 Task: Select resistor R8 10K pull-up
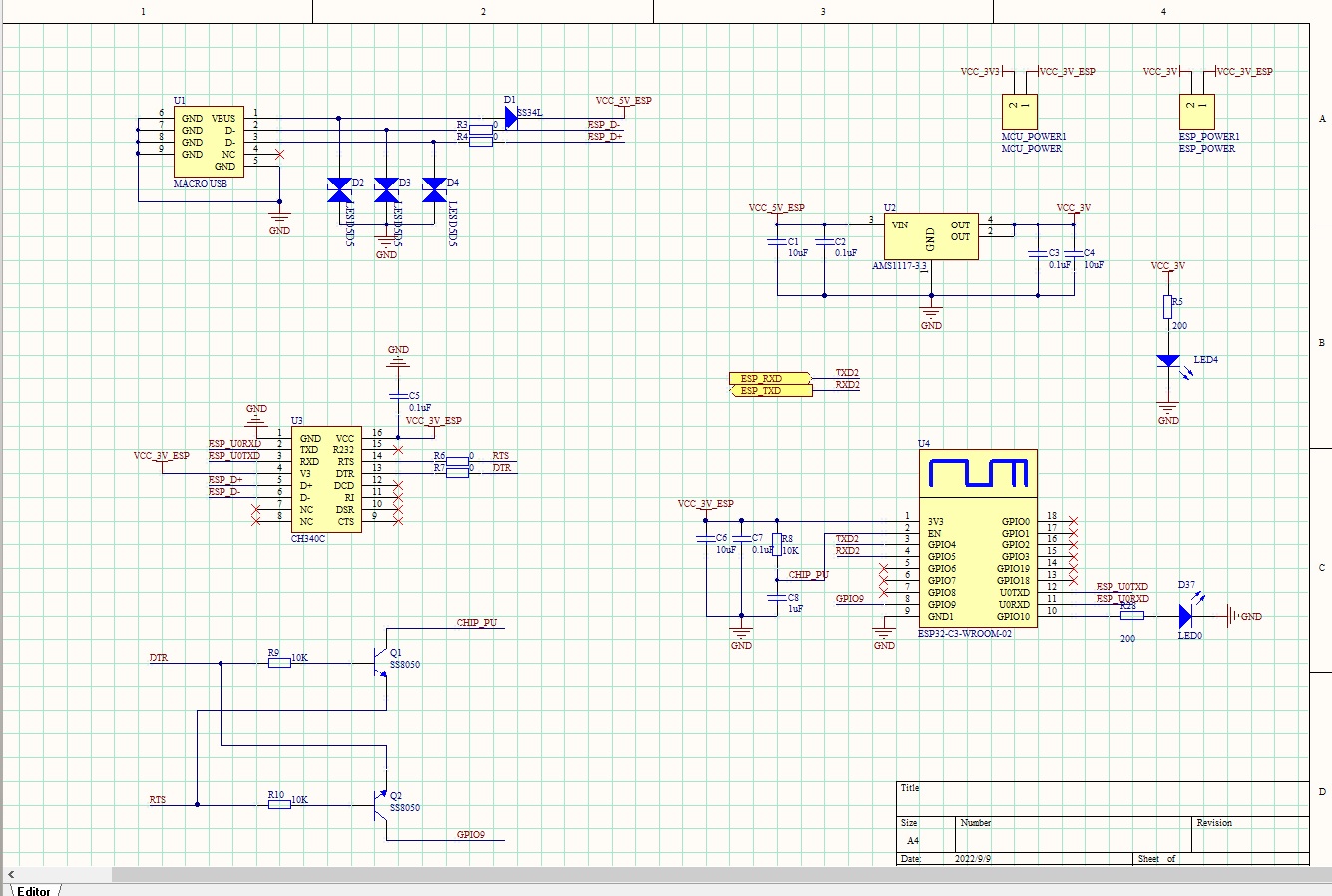coord(776,546)
